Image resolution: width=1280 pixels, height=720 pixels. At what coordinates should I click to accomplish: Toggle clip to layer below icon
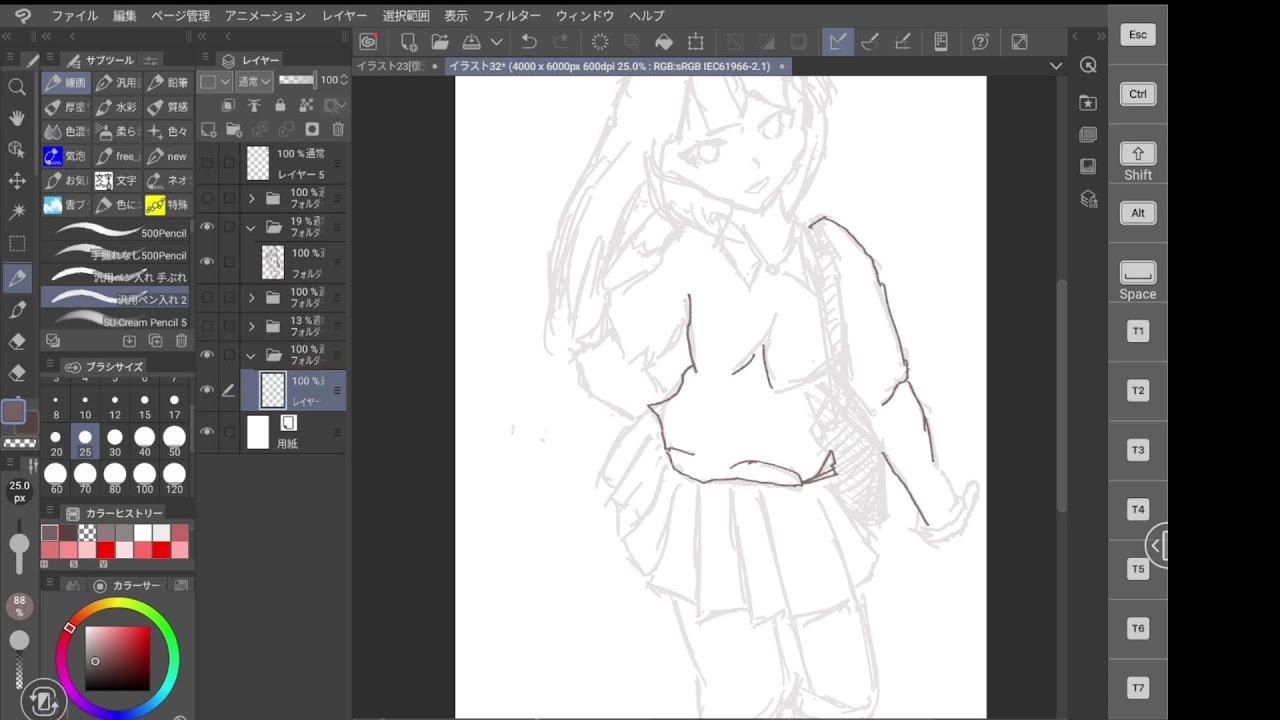(x=228, y=105)
